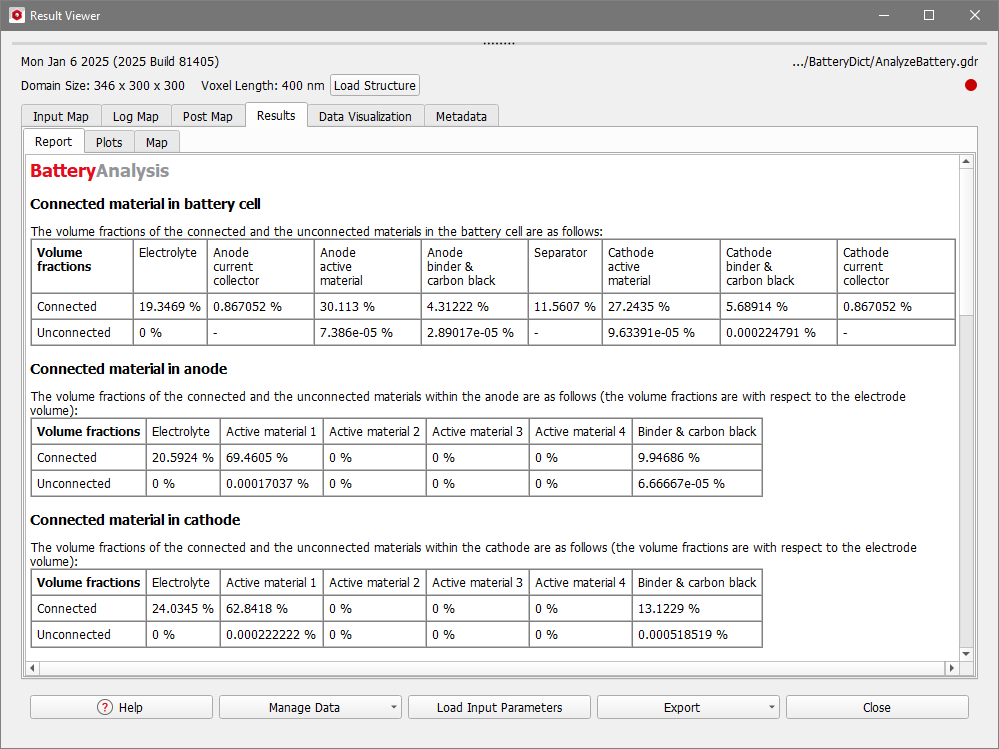This screenshot has height=749, width=999.
Task: Click cell value '2.89017e-05 %'
Action: tap(470, 332)
